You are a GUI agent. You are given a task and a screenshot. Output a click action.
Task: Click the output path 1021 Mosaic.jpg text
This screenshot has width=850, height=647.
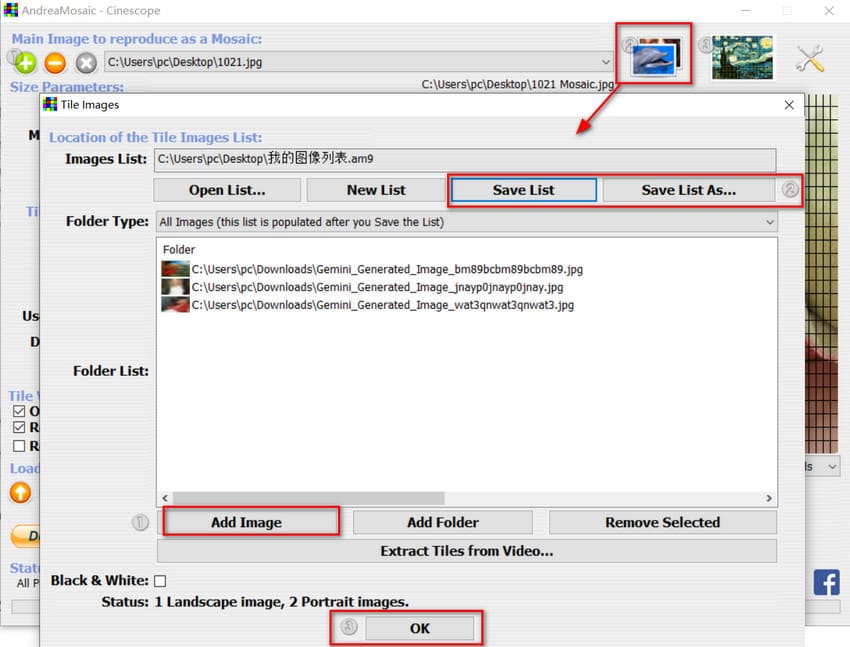pyautogui.click(x=518, y=85)
